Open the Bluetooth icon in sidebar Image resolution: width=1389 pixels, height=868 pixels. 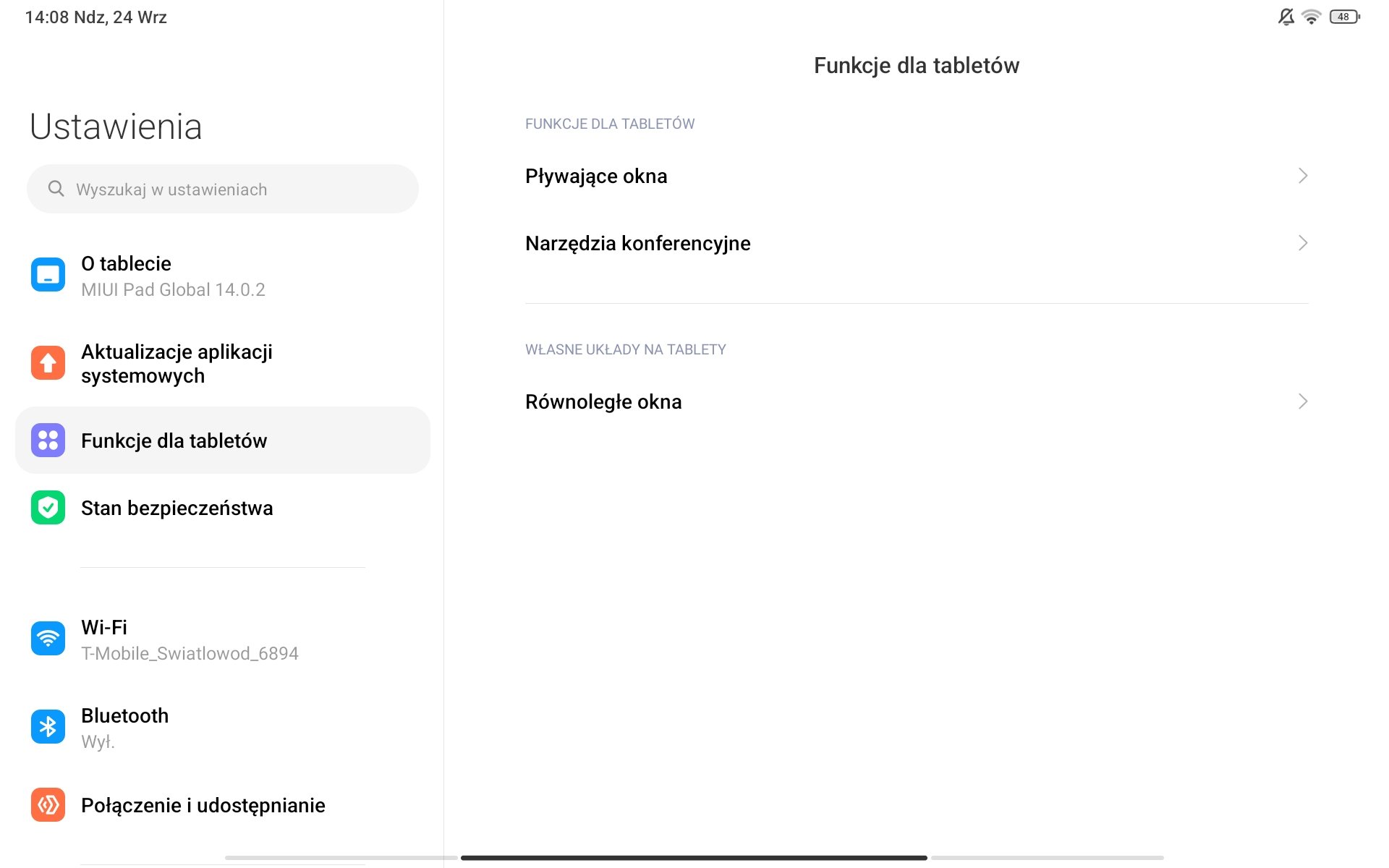(x=48, y=727)
